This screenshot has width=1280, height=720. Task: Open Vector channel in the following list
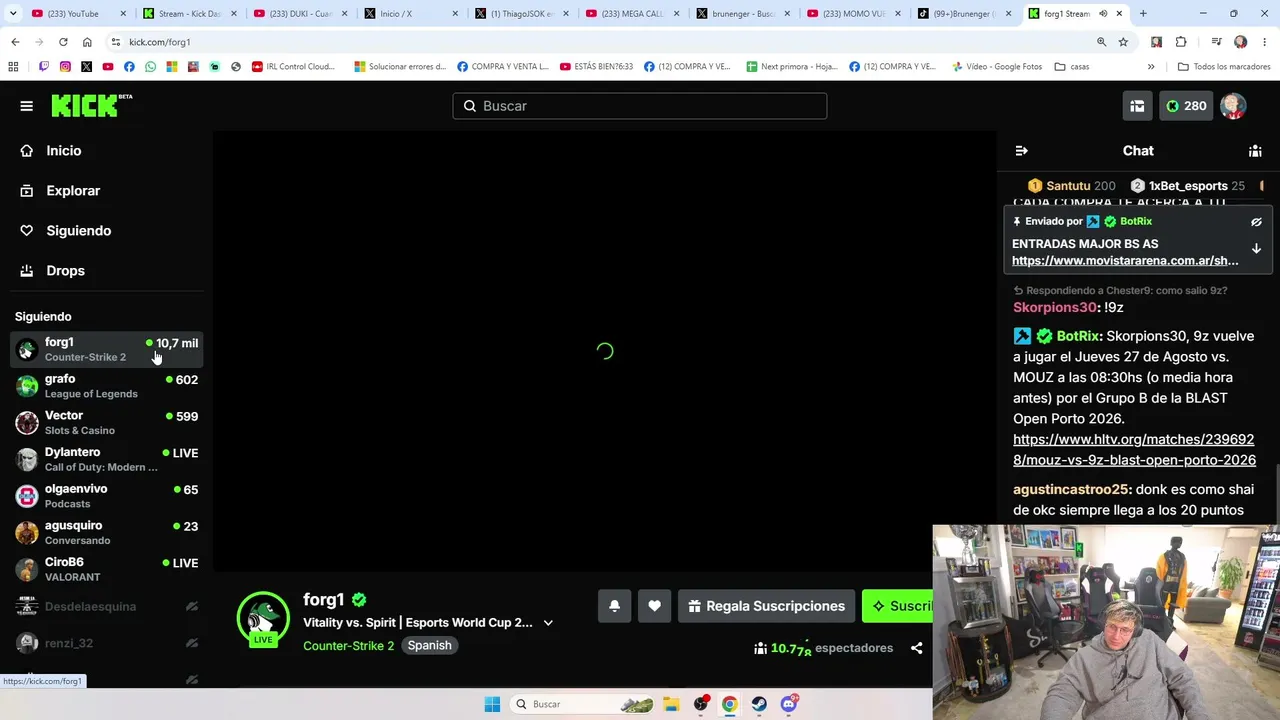[106, 423]
